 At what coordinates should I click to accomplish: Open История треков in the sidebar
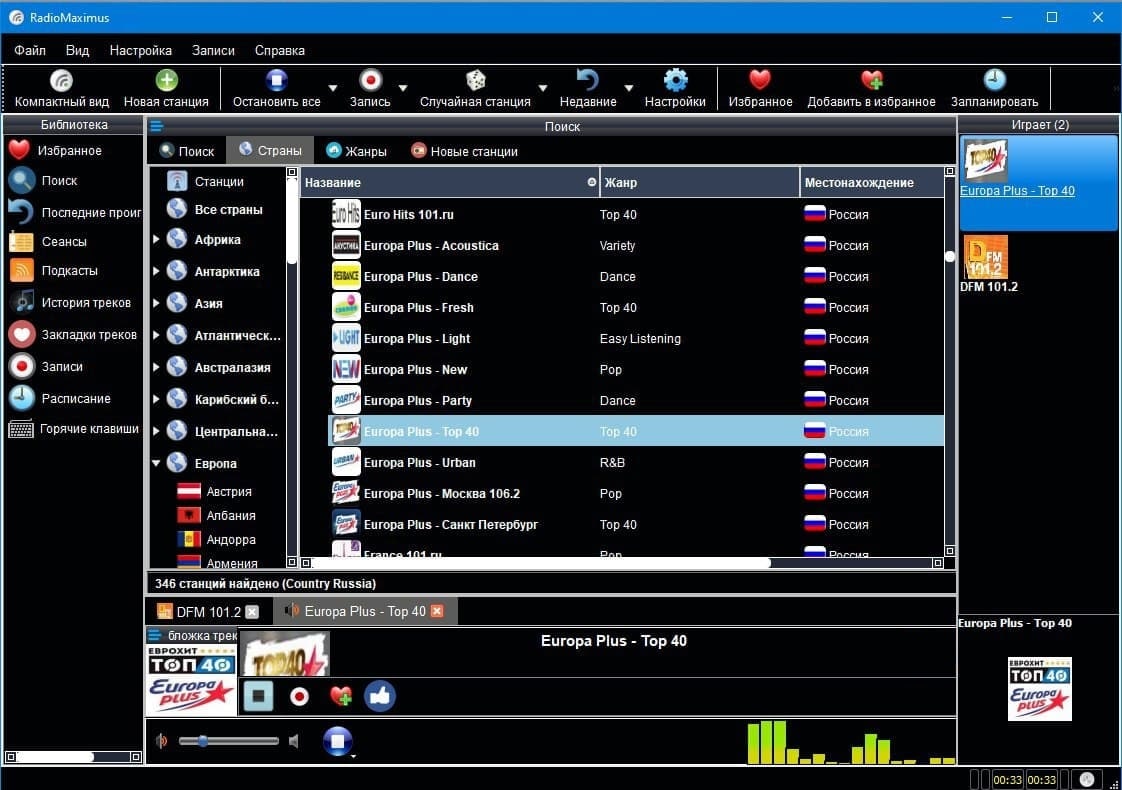pyautogui.click(x=70, y=302)
